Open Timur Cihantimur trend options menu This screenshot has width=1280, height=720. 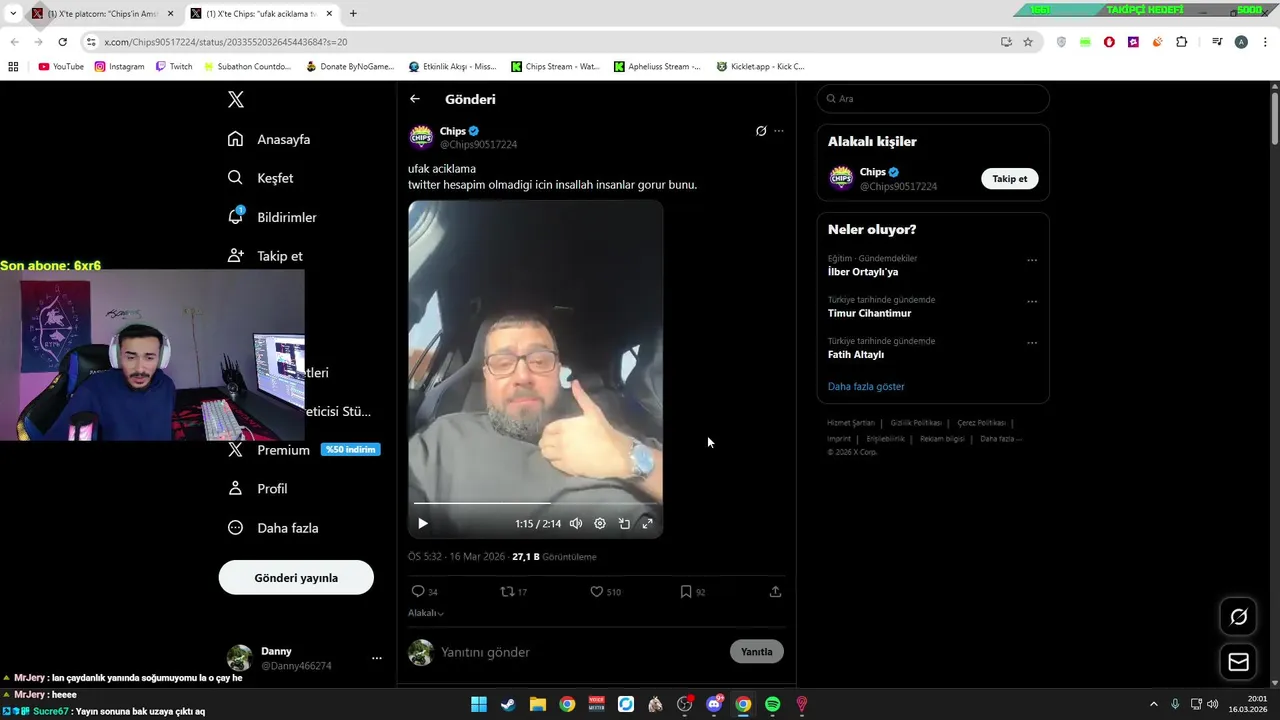click(1032, 301)
